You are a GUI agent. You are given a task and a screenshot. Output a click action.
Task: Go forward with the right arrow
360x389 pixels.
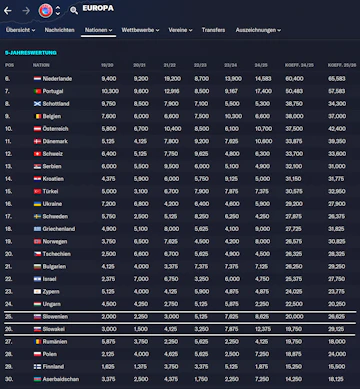click(x=26, y=11)
